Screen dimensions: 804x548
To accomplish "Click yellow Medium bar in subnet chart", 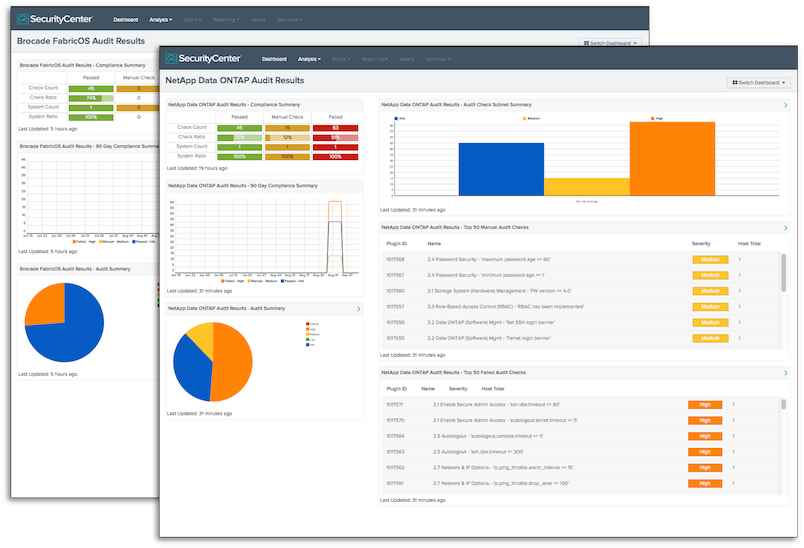I will (587, 187).
